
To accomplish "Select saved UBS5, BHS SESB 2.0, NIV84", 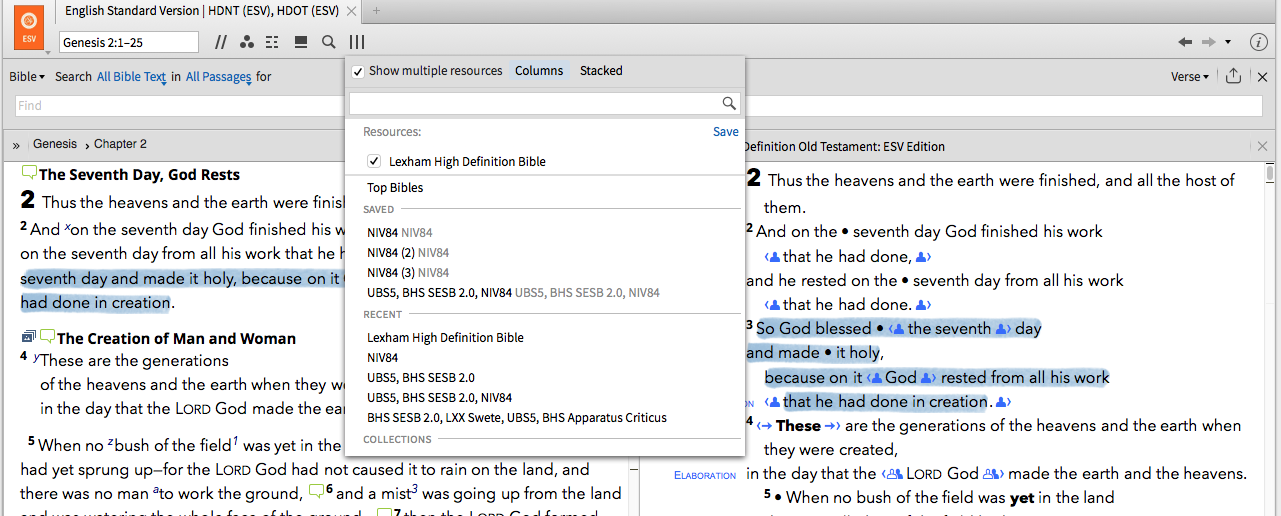I will tap(513, 292).
